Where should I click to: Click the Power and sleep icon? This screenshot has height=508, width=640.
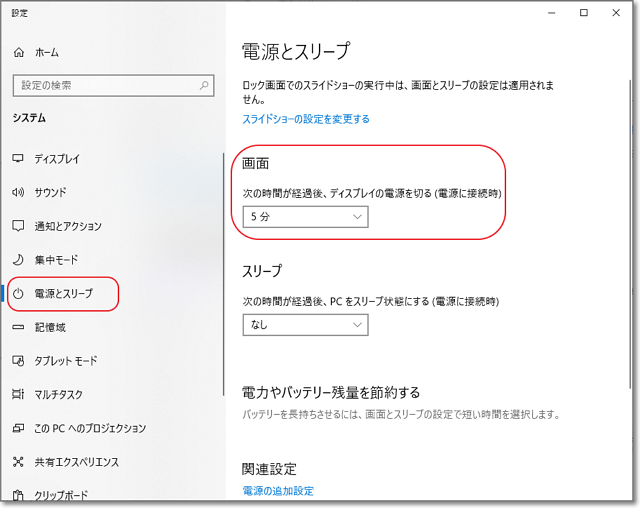18,294
